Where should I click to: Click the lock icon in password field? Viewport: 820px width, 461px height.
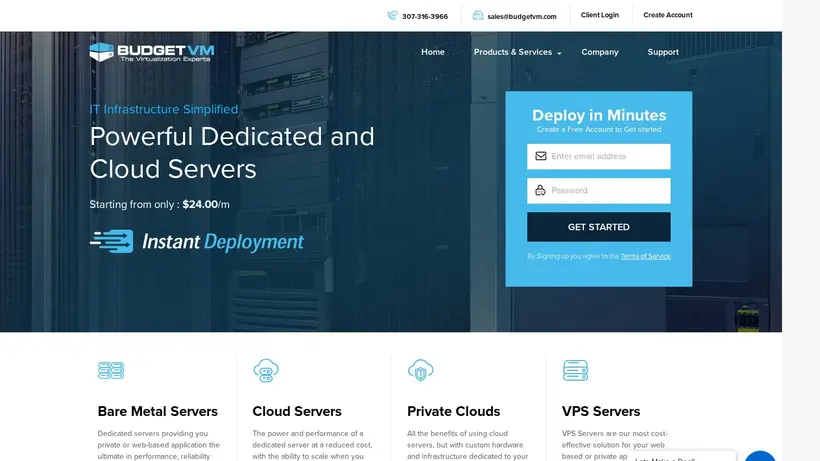540,190
